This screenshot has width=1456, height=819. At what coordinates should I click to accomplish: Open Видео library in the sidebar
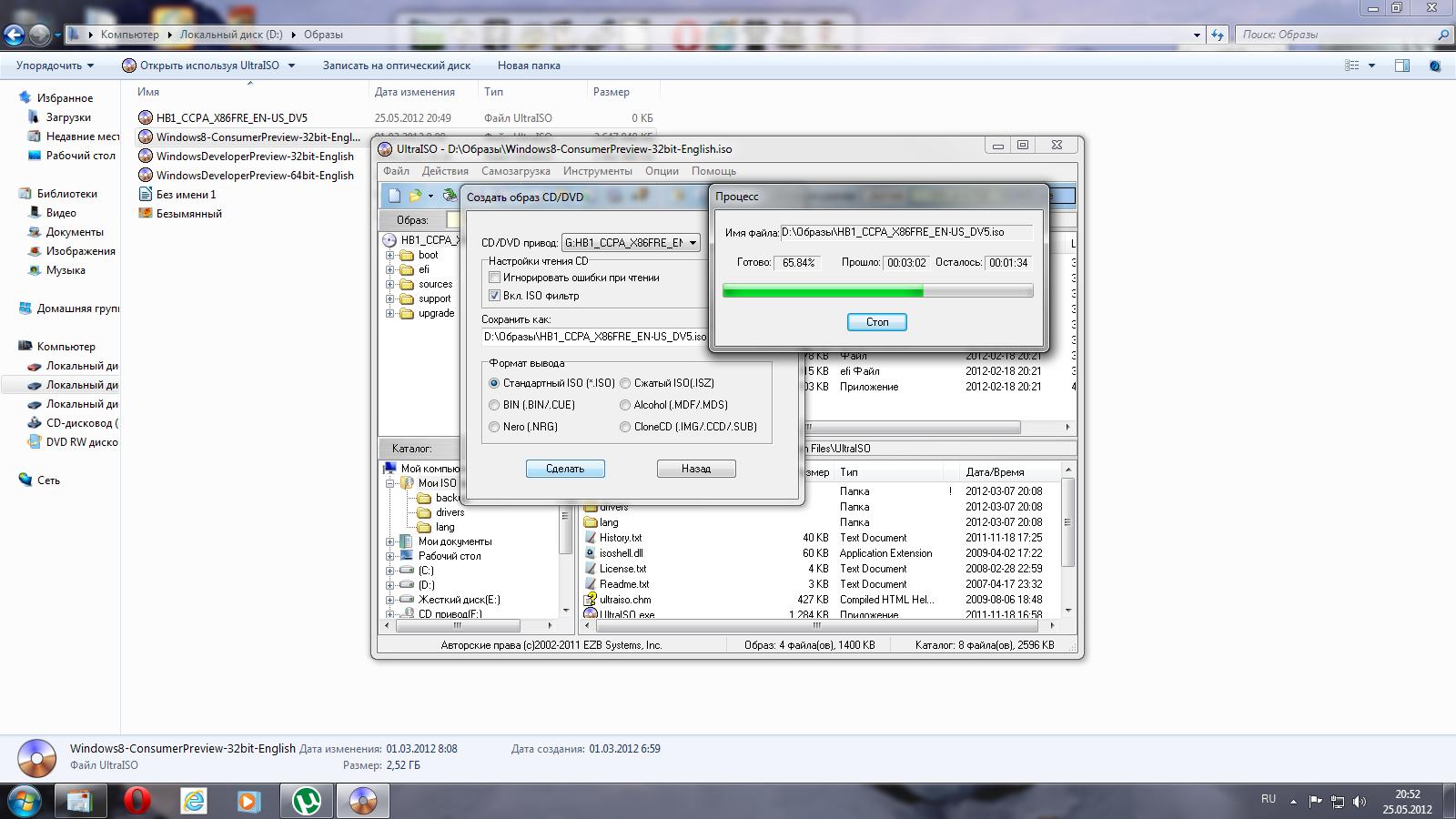(61, 213)
